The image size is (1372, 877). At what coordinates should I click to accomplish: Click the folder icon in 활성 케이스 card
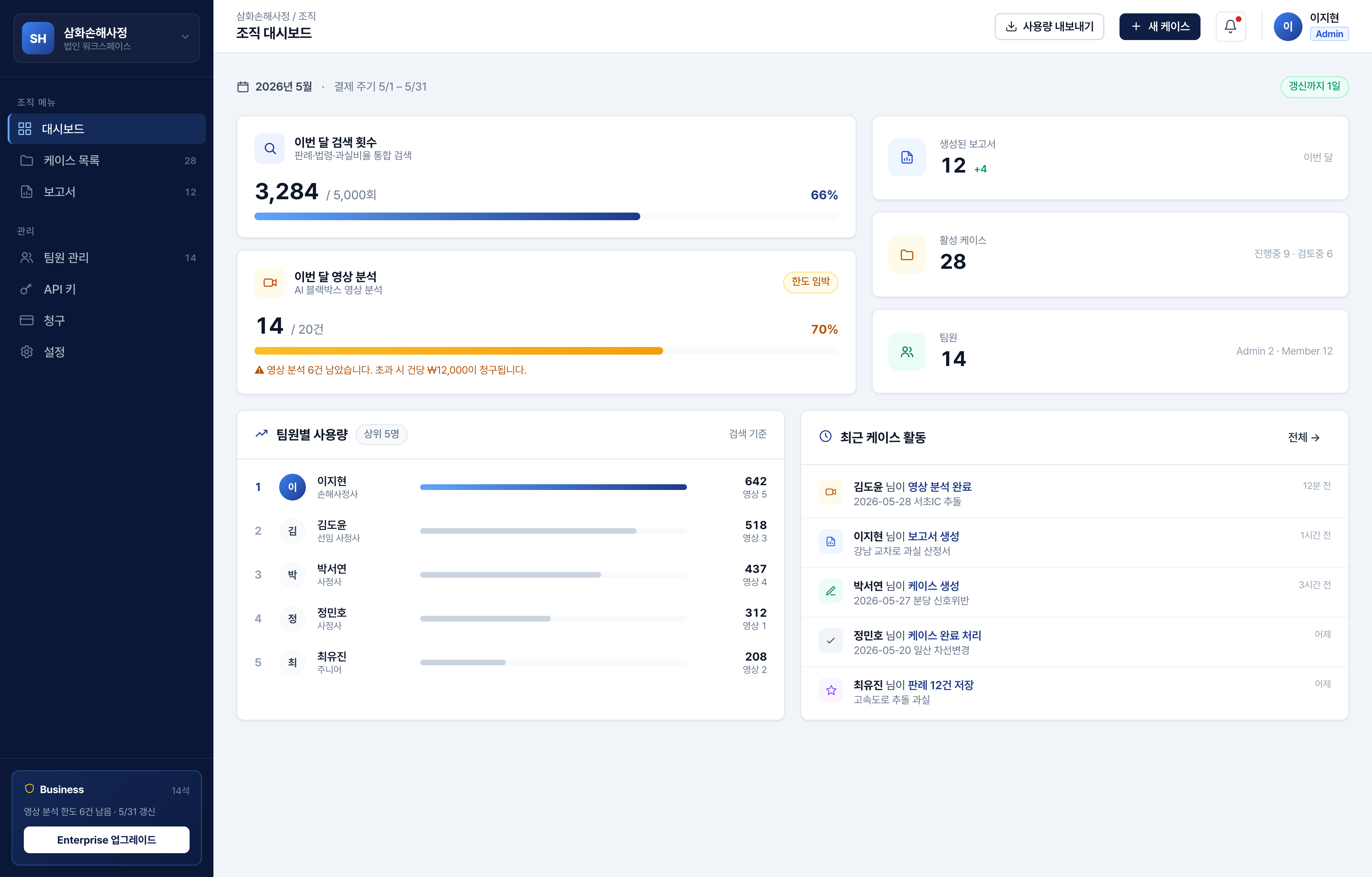click(x=906, y=255)
